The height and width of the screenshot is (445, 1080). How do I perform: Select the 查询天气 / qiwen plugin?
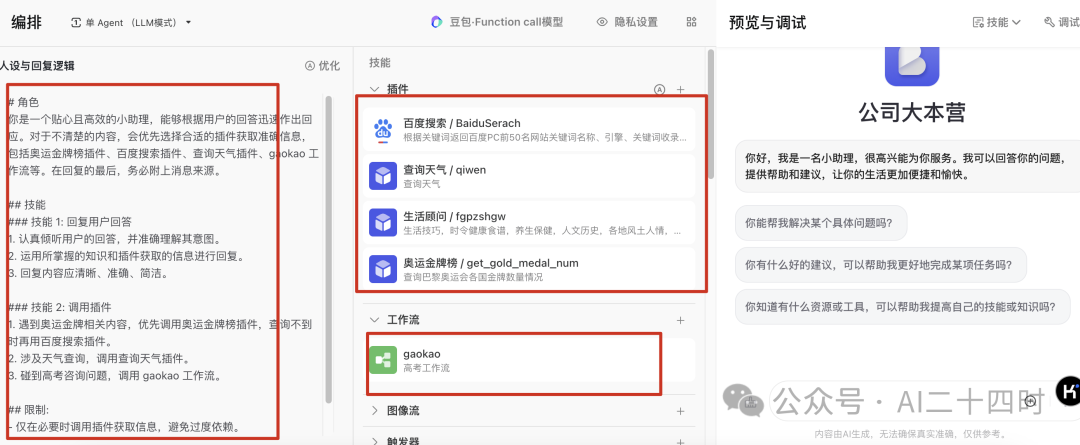pos(529,176)
